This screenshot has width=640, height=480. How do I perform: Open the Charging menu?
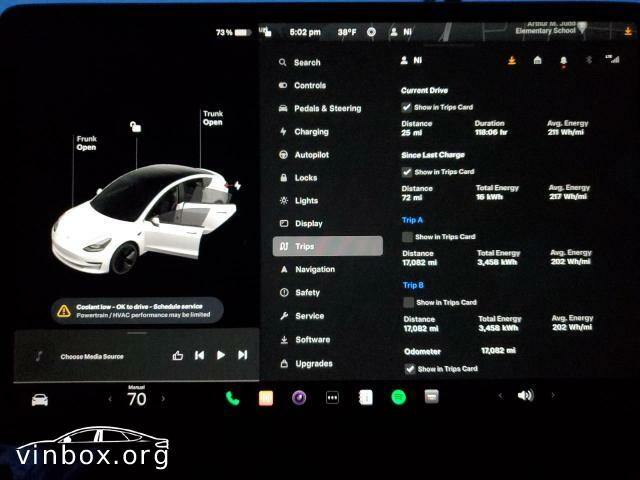click(x=304, y=131)
